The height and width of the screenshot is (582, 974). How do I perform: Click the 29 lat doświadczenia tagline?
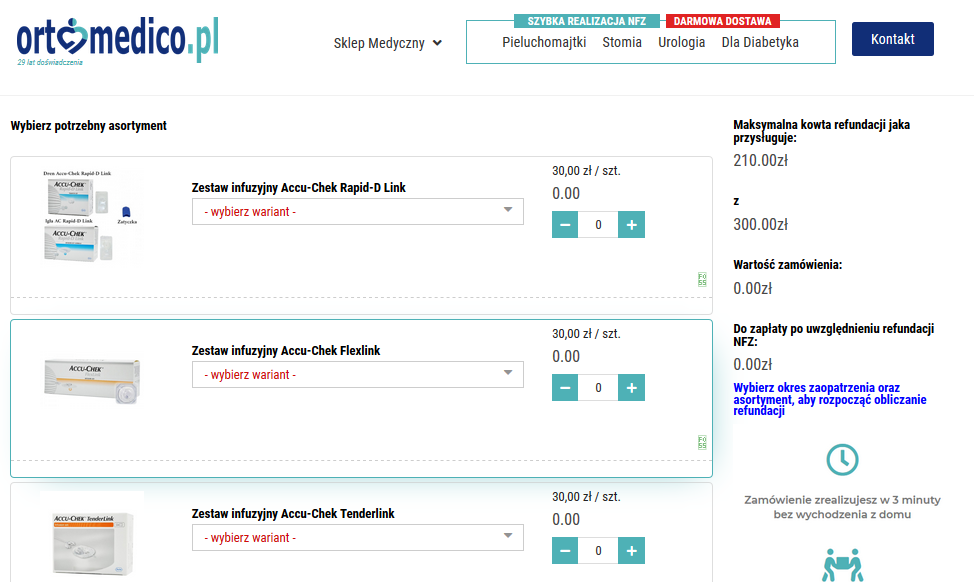click(x=50, y=62)
